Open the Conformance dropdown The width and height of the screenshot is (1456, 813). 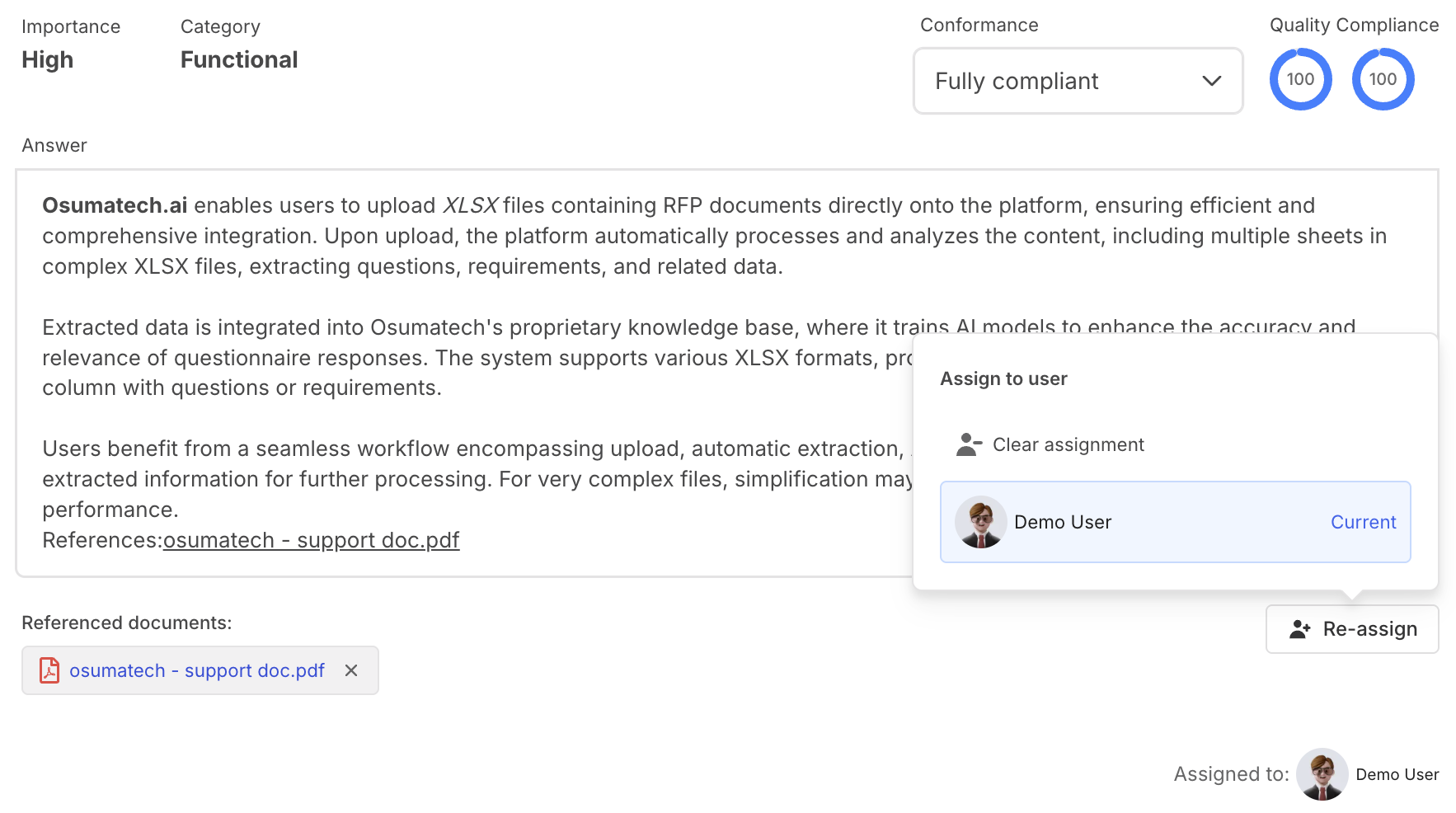pyautogui.click(x=1077, y=81)
